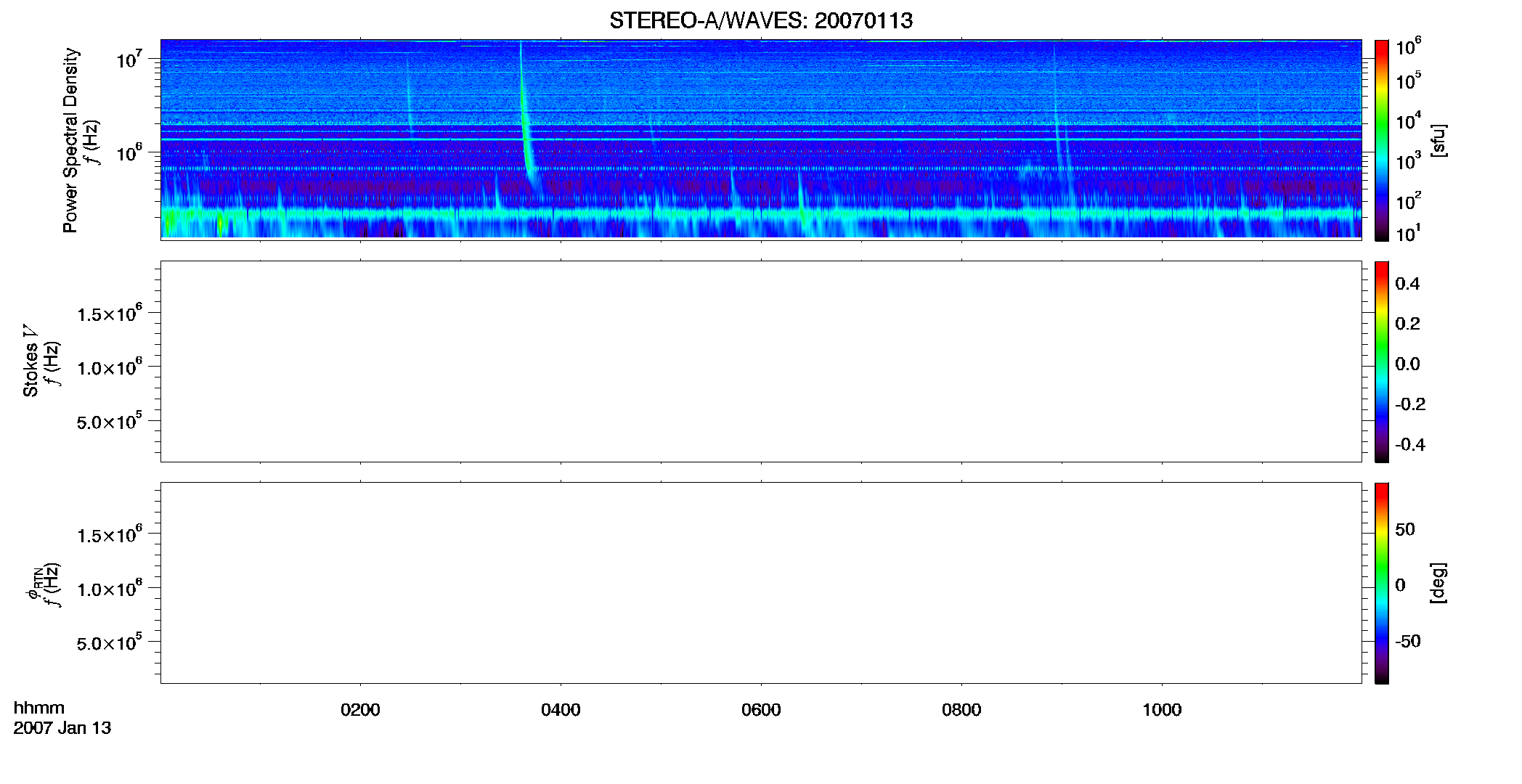
Task: Click the [sfu] colorbar unit label
Action: (1438, 140)
